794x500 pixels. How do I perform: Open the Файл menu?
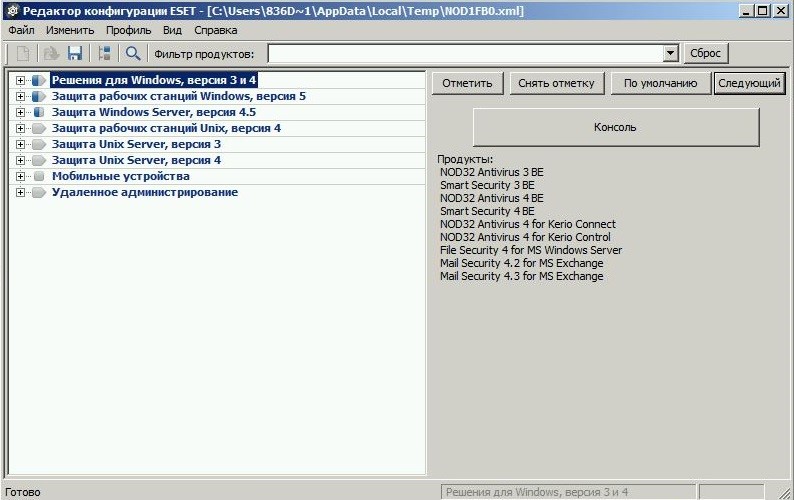pos(21,30)
